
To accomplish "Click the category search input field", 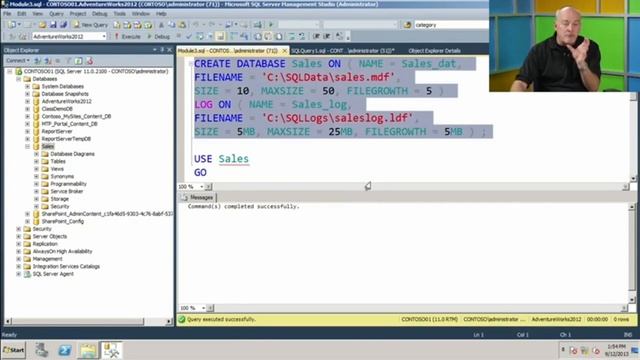I will pos(451,25).
